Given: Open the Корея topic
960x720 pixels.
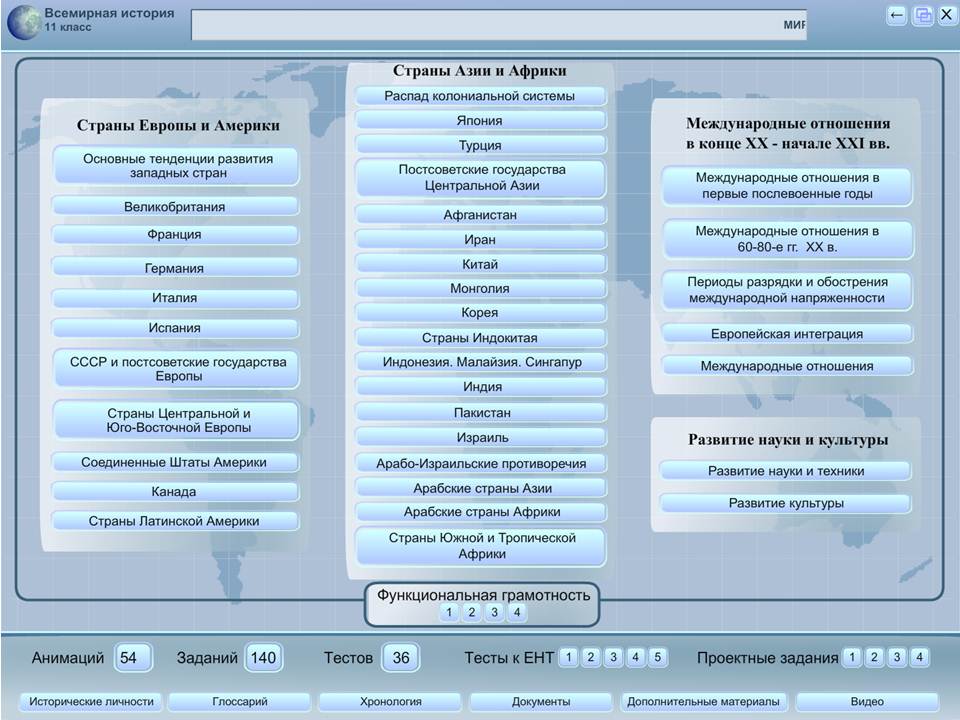Looking at the screenshot, I should coord(481,312).
